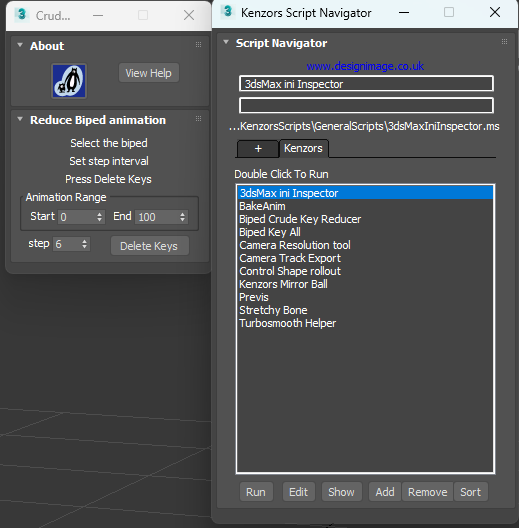
Task: Select BakeAnim in the script list
Action: coord(365,206)
